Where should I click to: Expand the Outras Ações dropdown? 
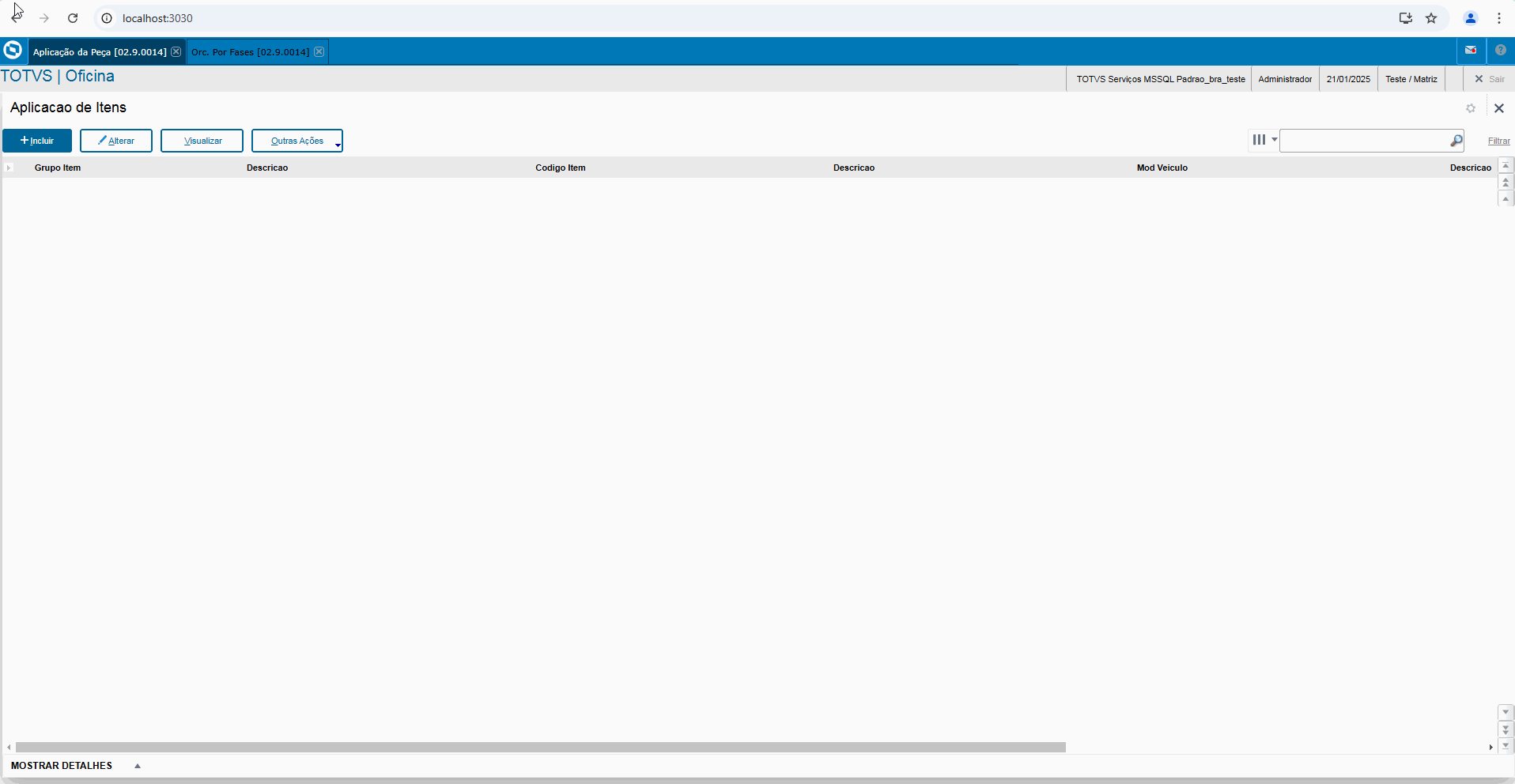297,141
